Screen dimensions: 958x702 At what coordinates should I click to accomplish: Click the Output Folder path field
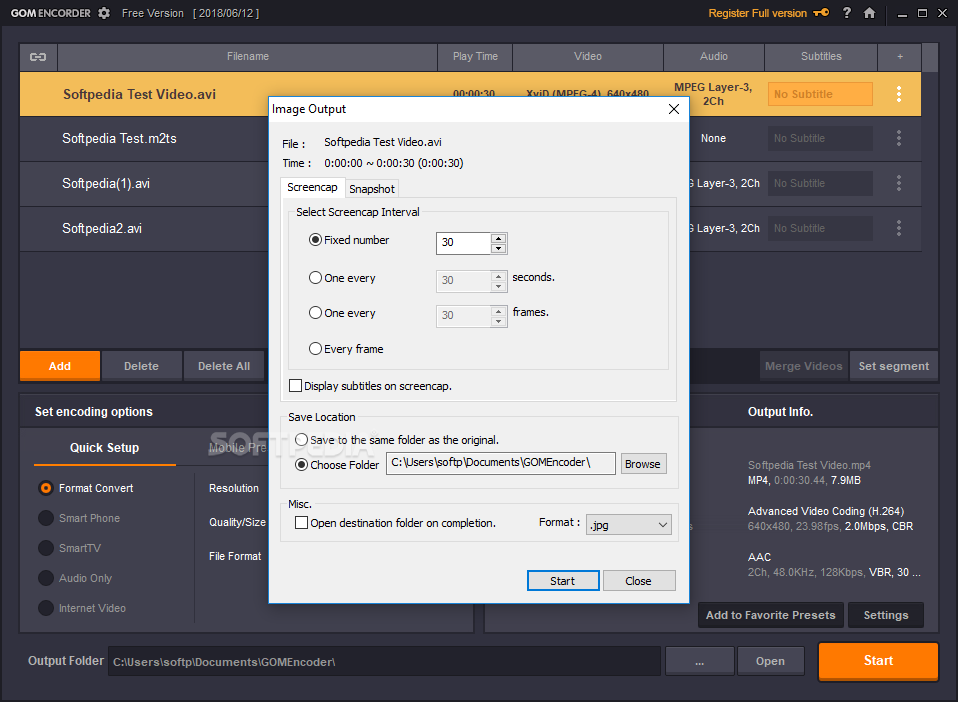click(384, 661)
